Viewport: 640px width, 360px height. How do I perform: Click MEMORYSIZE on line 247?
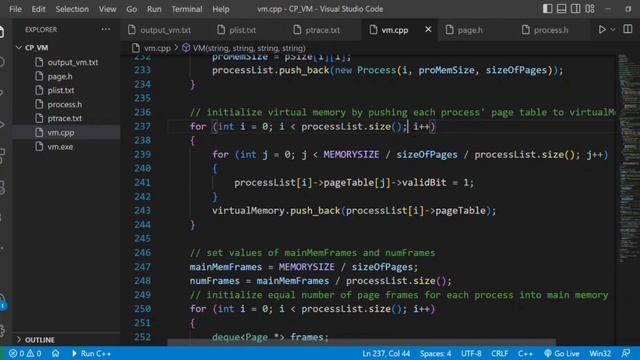[x=307, y=267]
